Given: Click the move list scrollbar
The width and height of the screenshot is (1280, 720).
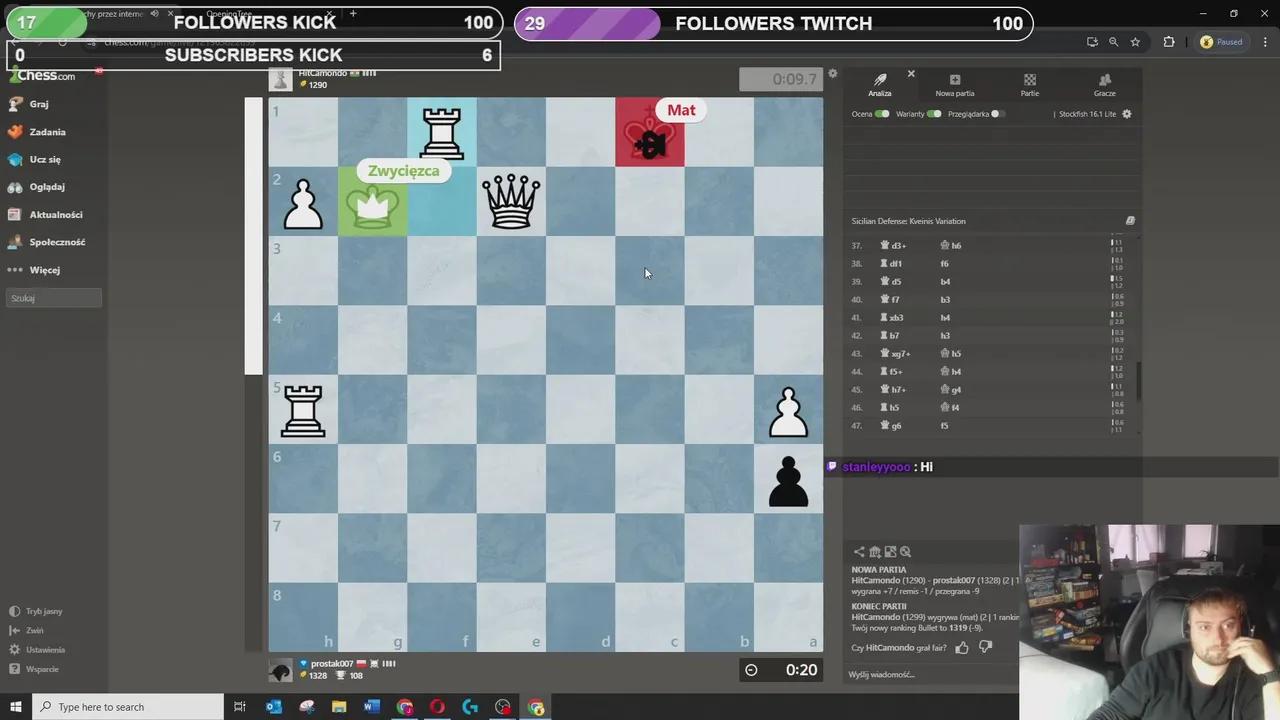Looking at the screenshot, I should 1138,381.
